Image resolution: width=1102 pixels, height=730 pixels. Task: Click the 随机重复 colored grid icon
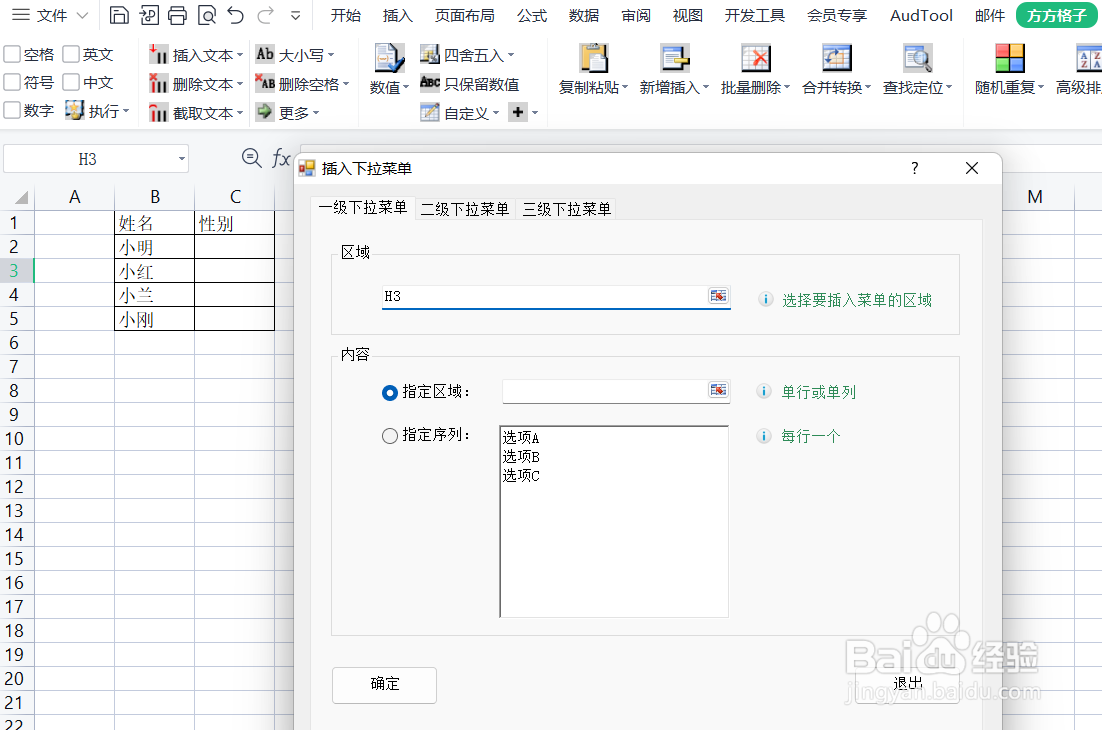(1010, 58)
